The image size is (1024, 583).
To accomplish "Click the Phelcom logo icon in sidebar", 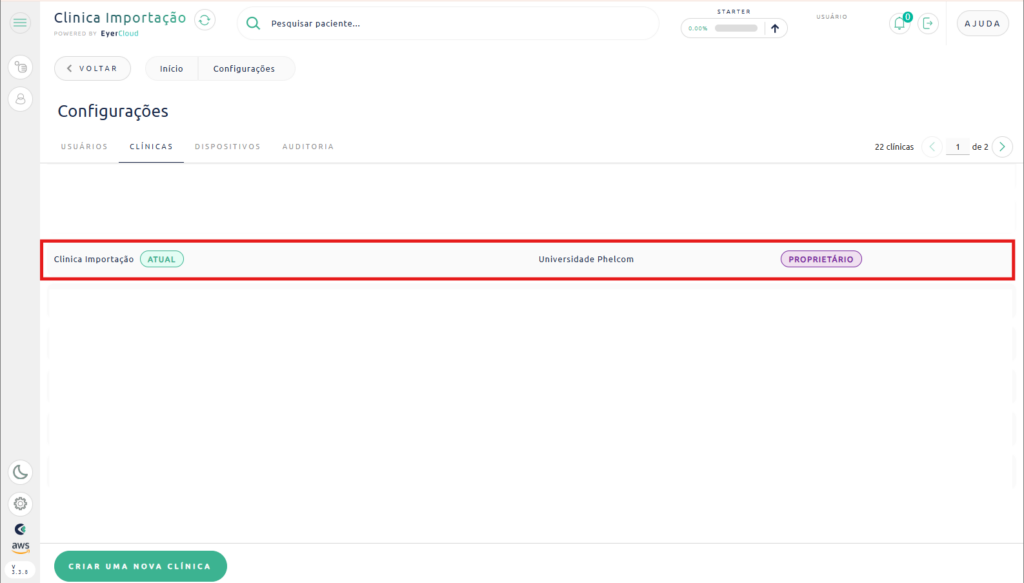I will pos(20,528).
